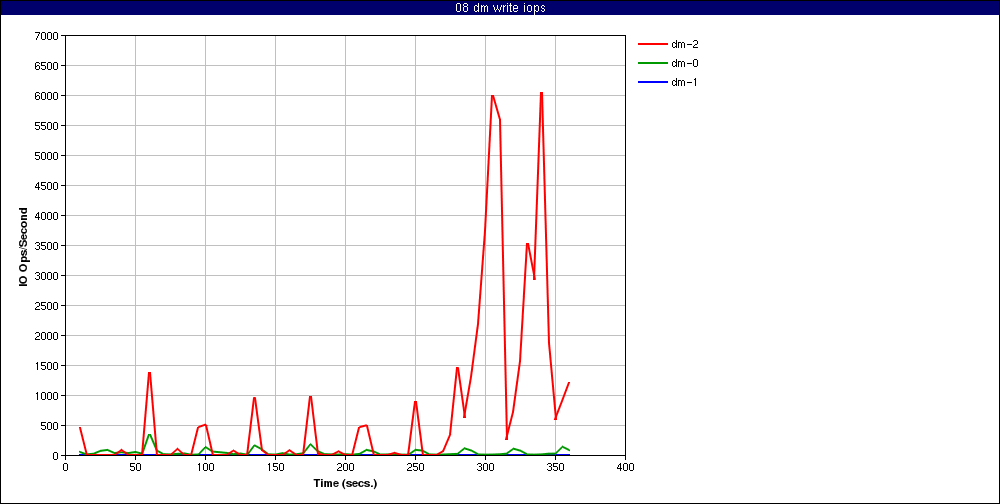This screenshot has height=504, width=1000.
Task: Click the 5500 y-axis tick value
Action: (x=46, y=126)
